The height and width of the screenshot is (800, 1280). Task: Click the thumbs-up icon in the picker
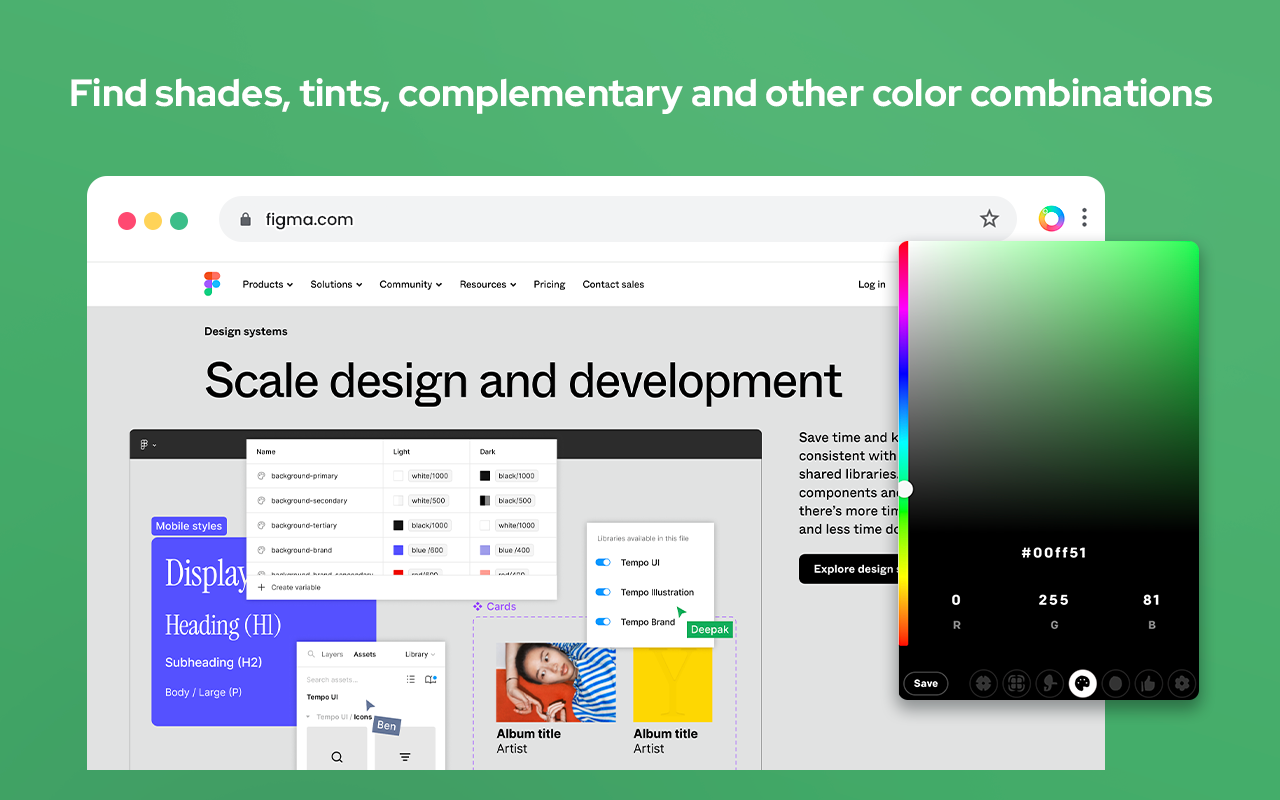pos(1149,684)
